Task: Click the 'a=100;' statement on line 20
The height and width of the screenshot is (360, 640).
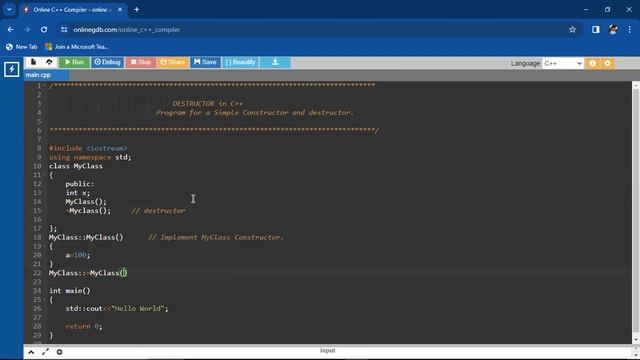Action: coord(78,255)
